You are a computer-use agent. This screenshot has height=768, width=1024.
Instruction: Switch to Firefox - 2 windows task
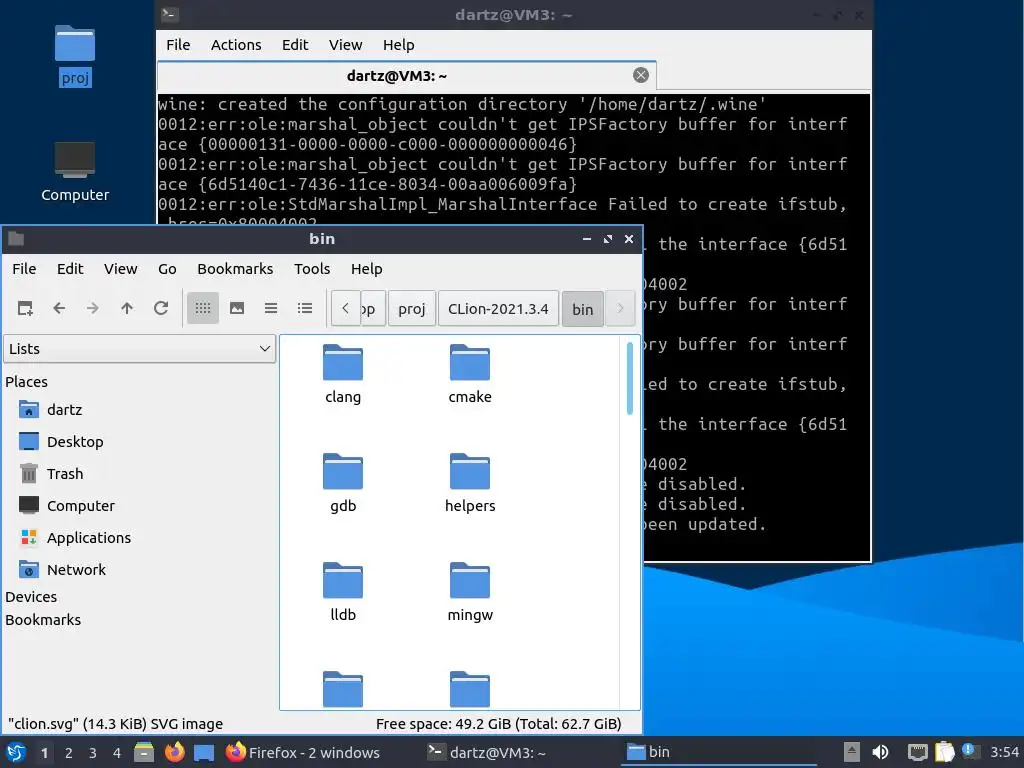click(303, 752)
